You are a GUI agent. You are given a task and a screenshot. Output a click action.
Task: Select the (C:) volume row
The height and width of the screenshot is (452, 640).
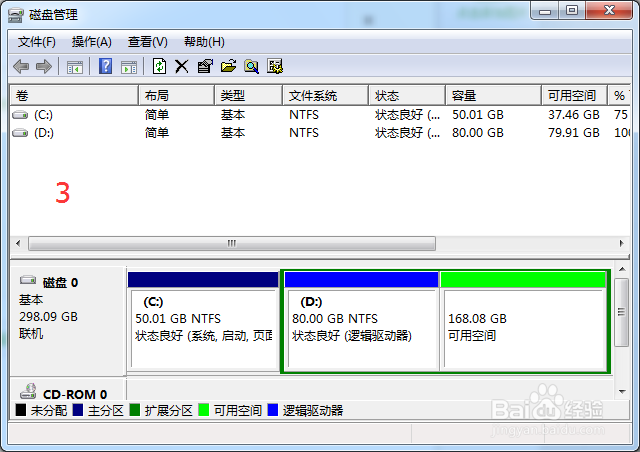tap(320, 115)
